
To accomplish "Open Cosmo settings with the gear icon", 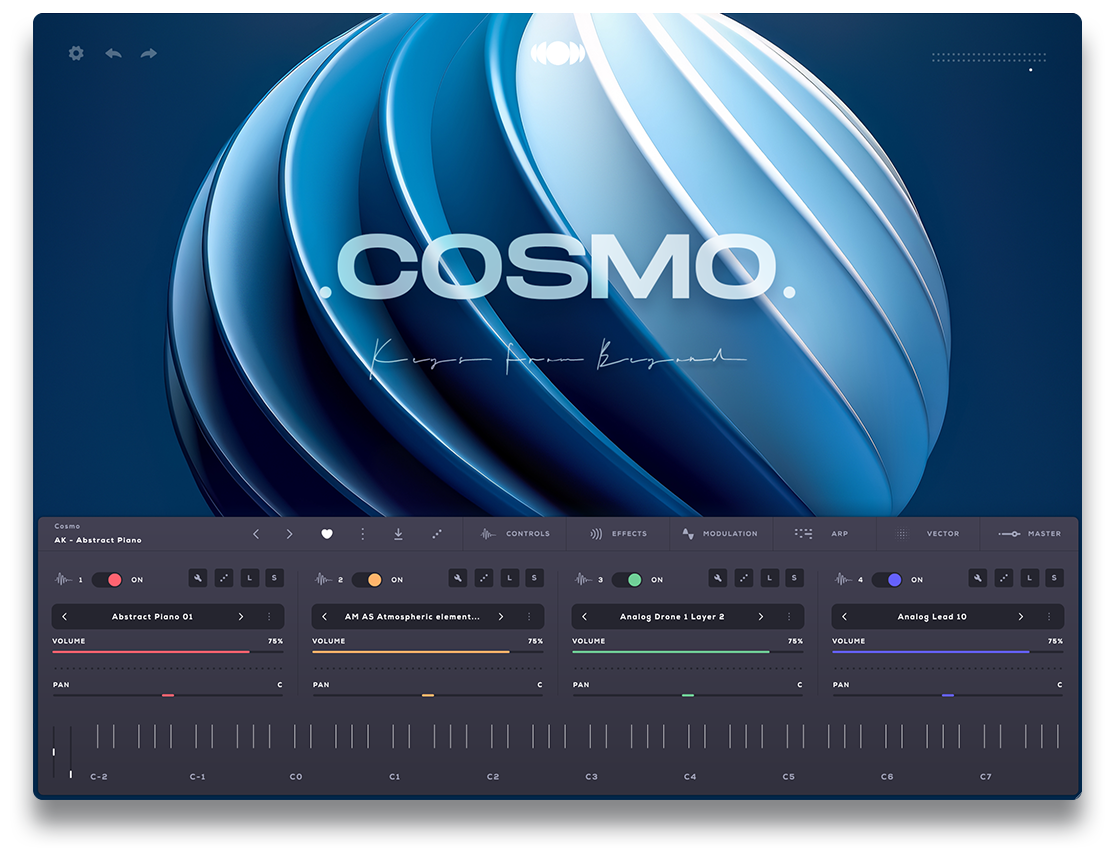I will coord(75,54).
